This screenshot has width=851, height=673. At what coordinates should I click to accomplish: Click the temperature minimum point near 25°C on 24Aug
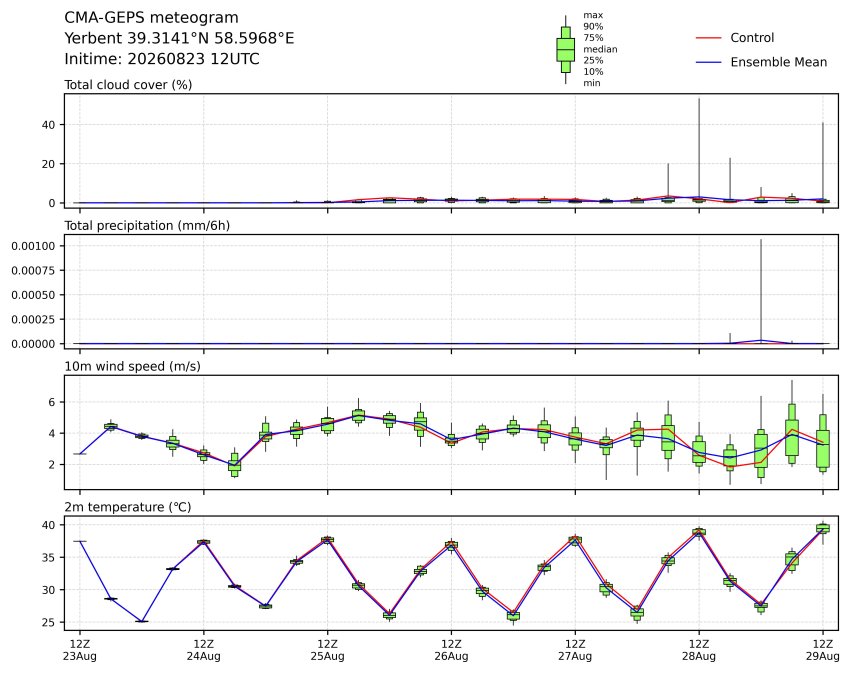pyautogui.click(x=142, y=621)
